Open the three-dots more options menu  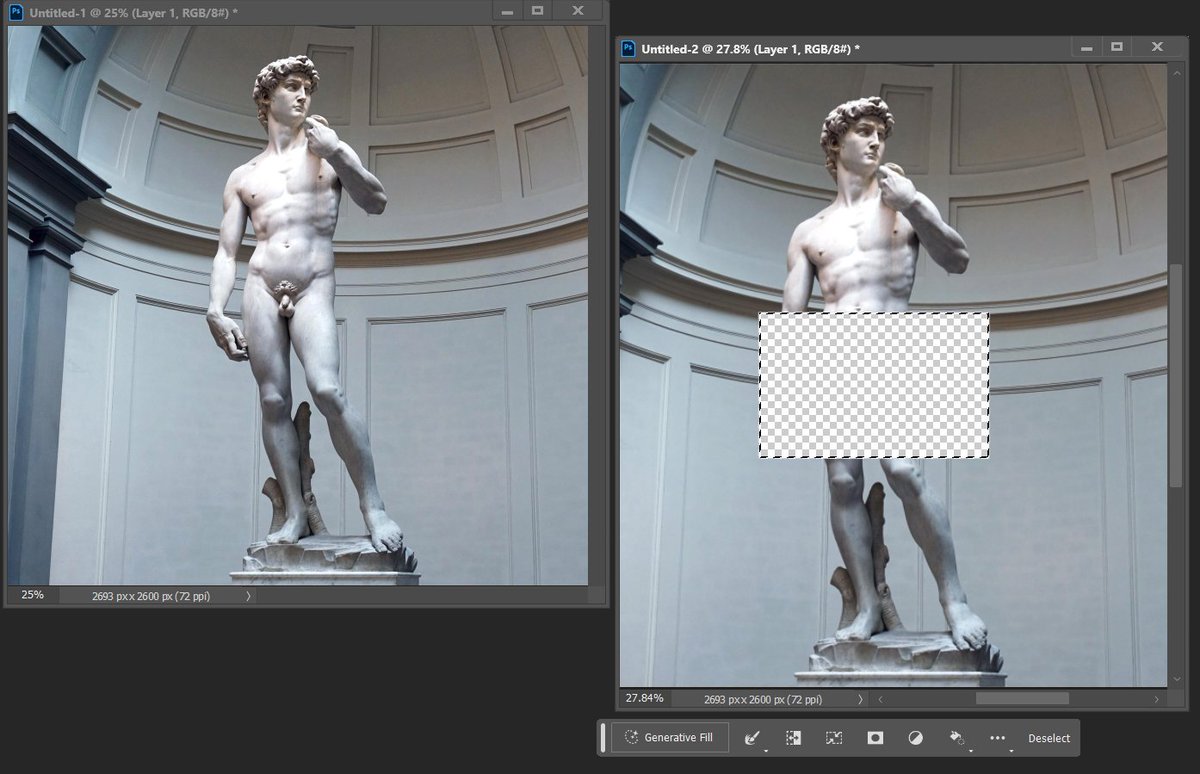[x=997, y=738]
